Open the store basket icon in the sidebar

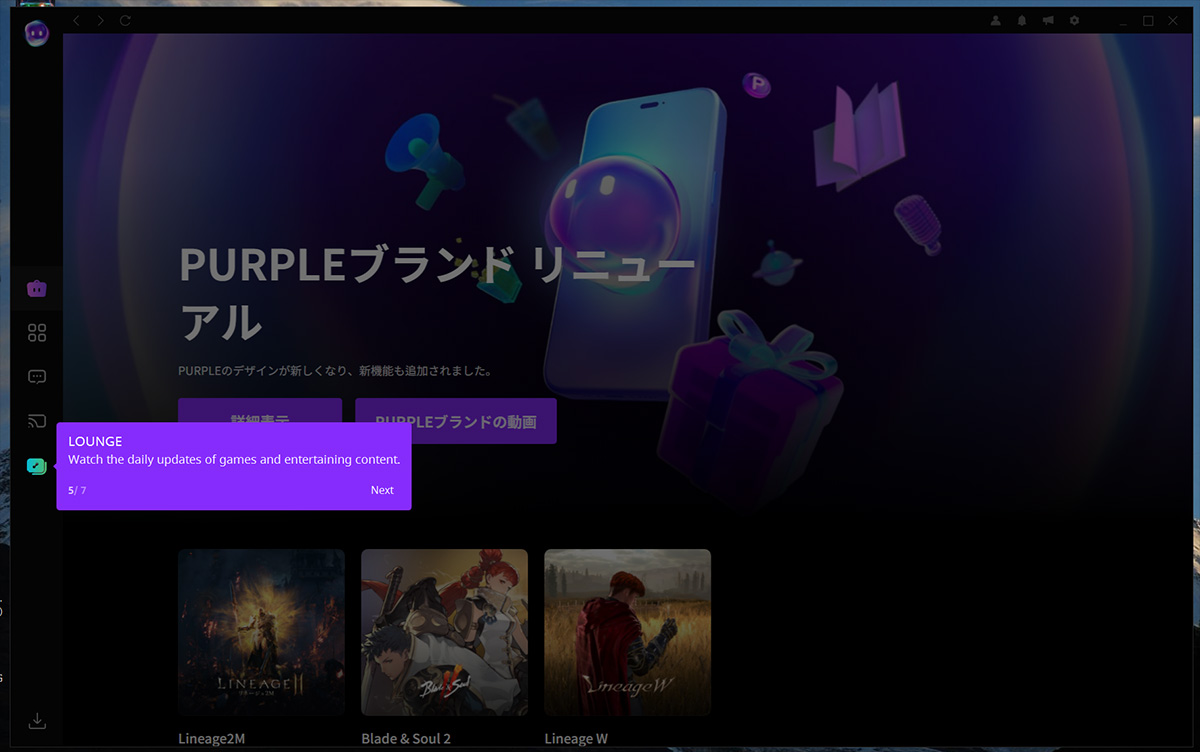37,289
